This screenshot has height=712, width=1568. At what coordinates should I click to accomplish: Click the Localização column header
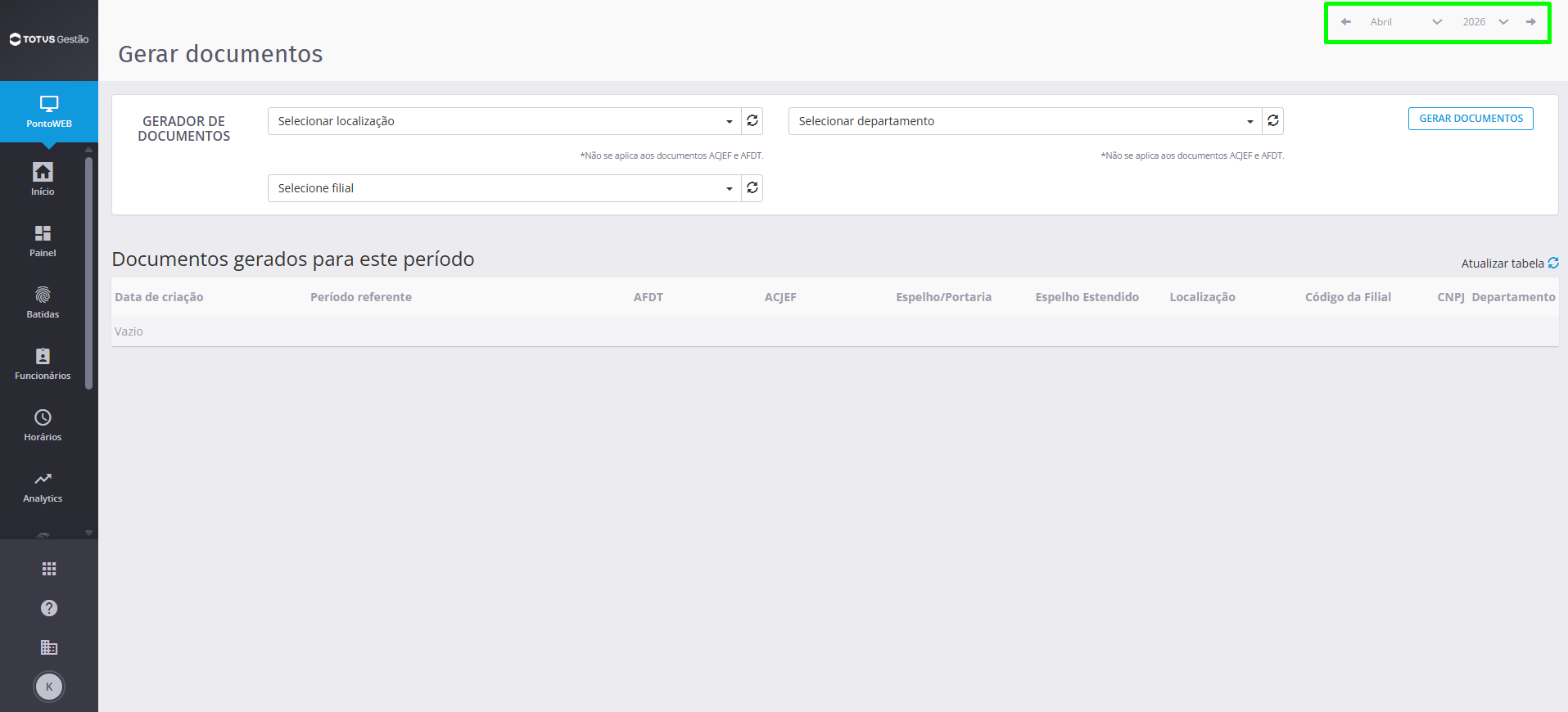coord(1202,297)
